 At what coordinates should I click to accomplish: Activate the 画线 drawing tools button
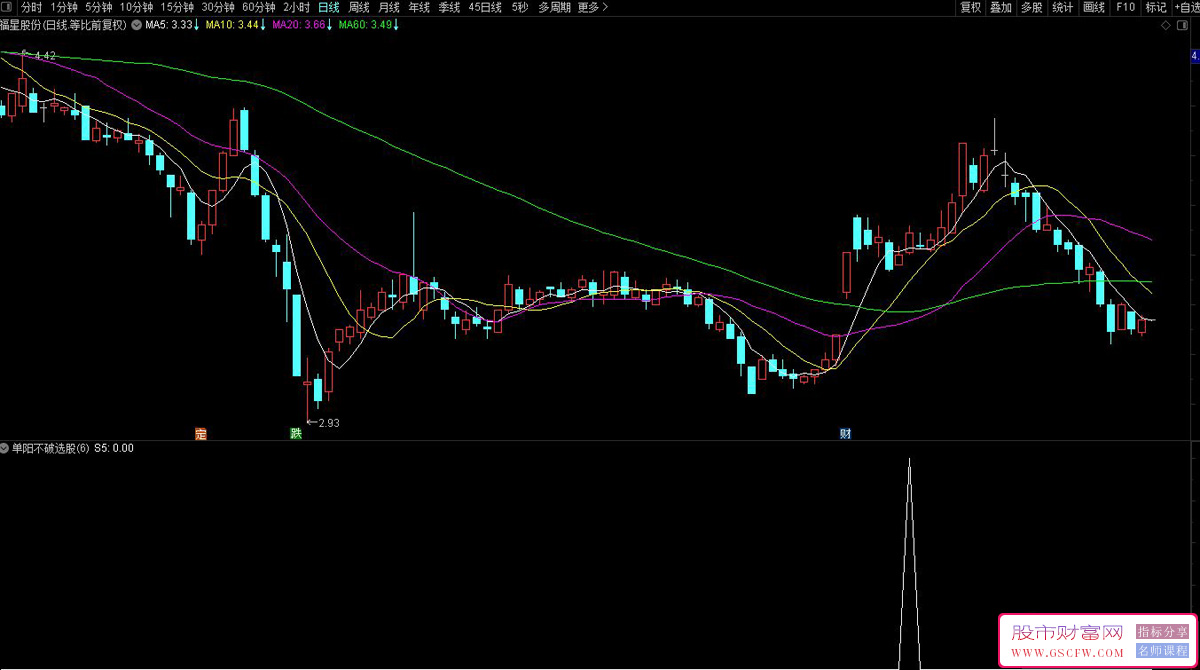coord(1095,7)
